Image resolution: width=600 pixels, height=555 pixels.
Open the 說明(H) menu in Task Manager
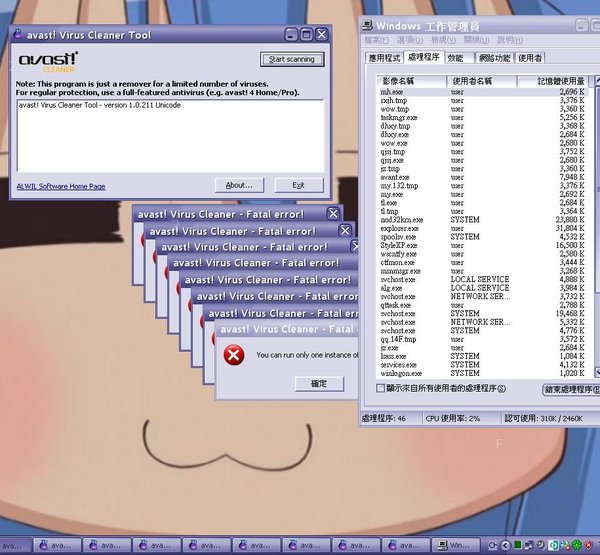point(510,40)
